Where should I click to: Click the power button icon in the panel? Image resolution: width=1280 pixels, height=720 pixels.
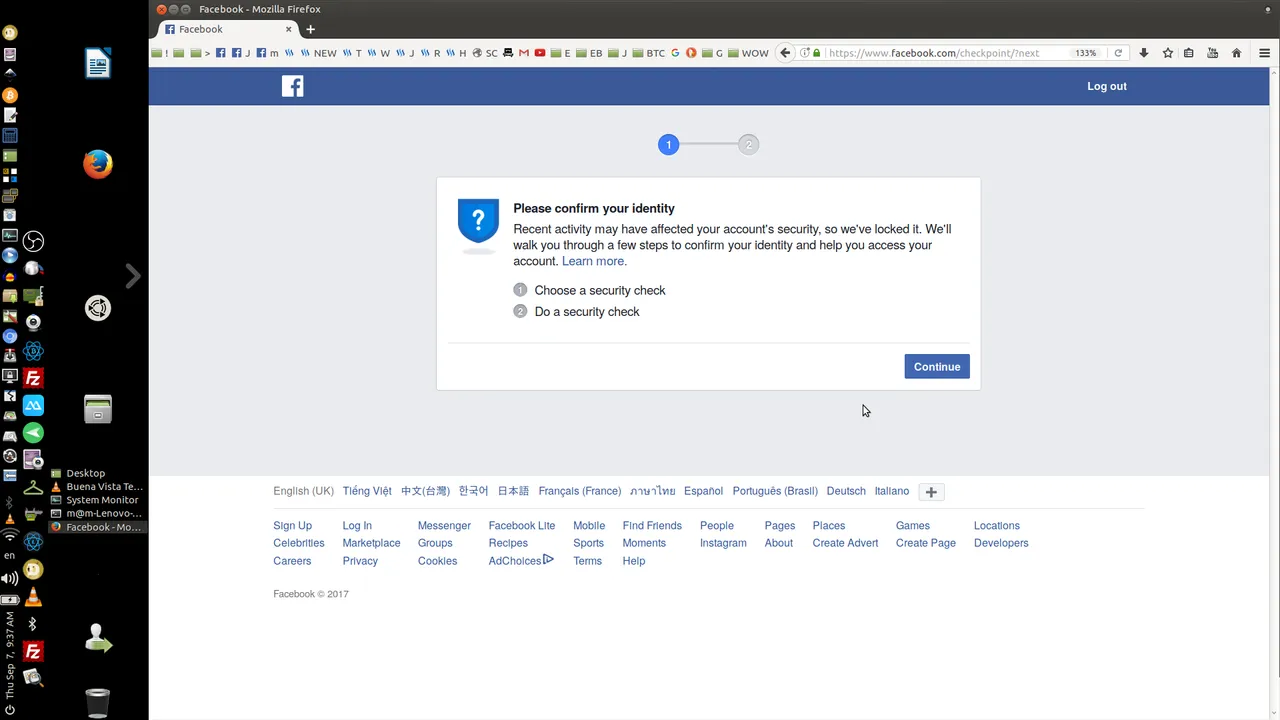point(10,710)
